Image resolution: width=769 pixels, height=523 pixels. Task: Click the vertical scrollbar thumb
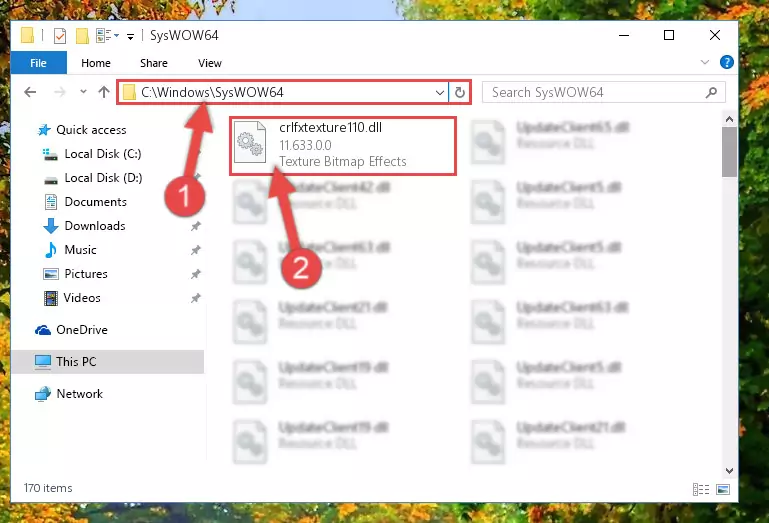pos(729,152)
